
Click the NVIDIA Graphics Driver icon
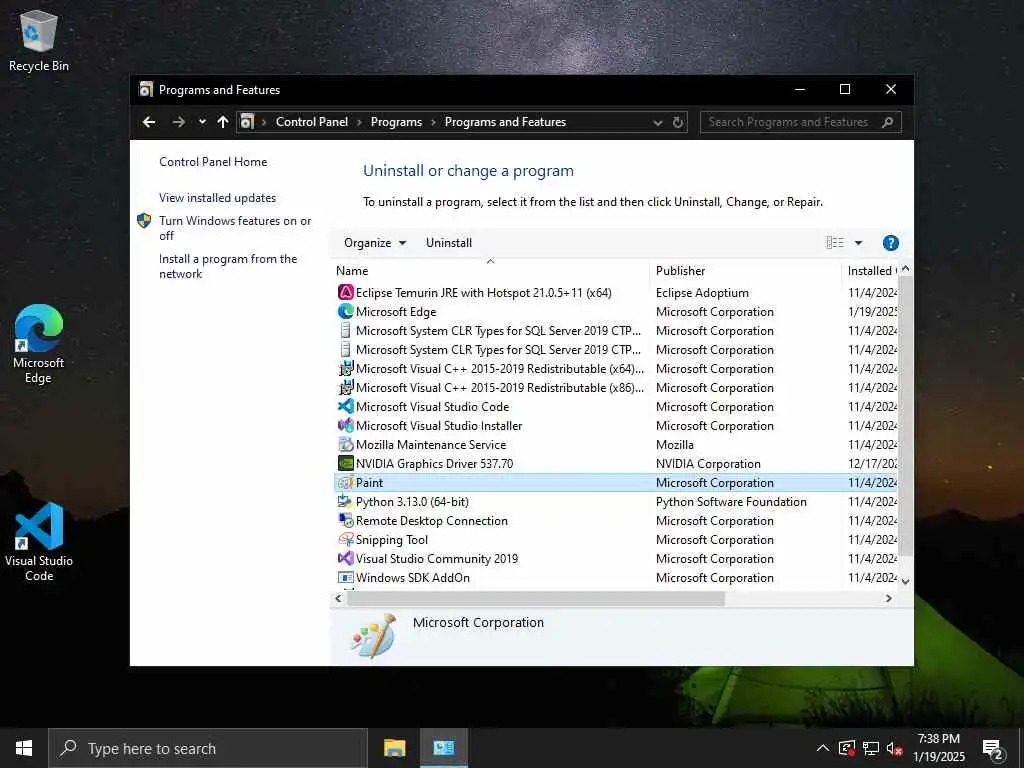pyautogui.click(x=345, y=463)
